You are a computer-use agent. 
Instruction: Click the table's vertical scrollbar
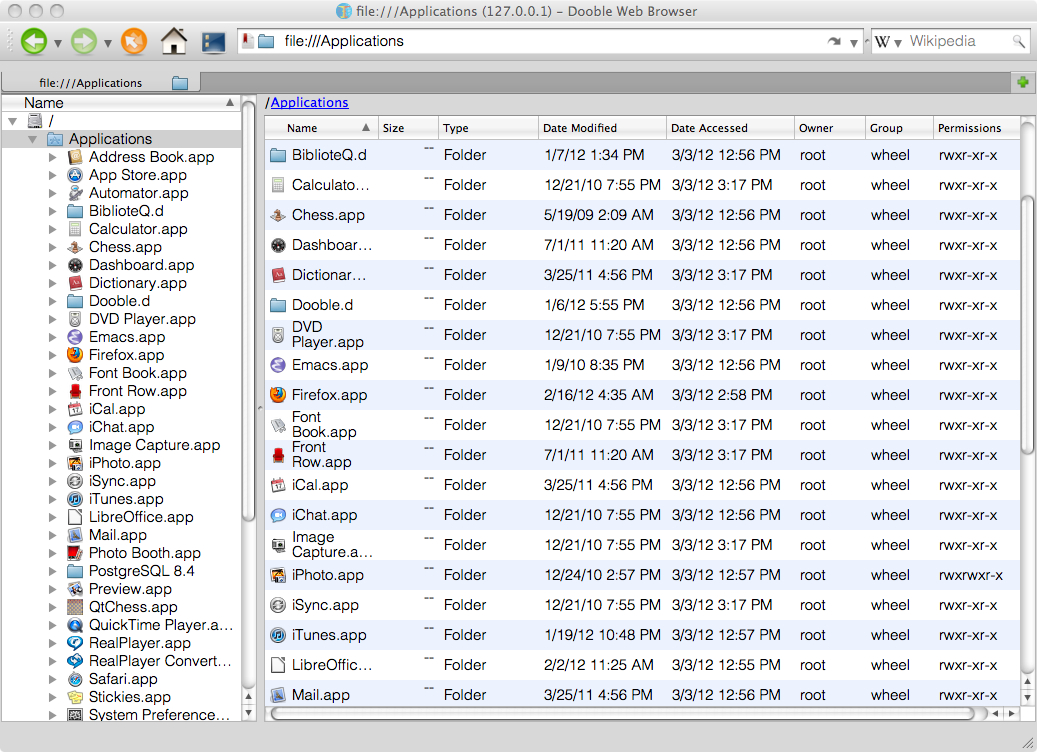[1027, 324]
